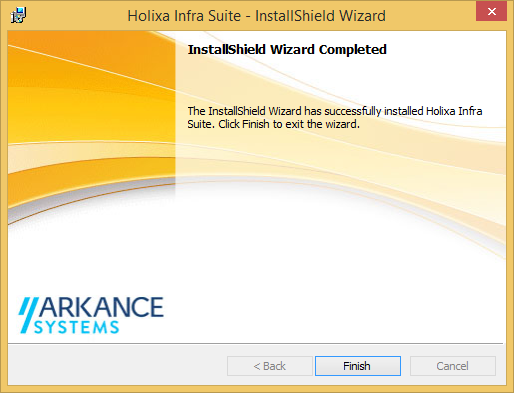Click the Finish button to exit wizard
514x393 pixels.
click(358, 366)
